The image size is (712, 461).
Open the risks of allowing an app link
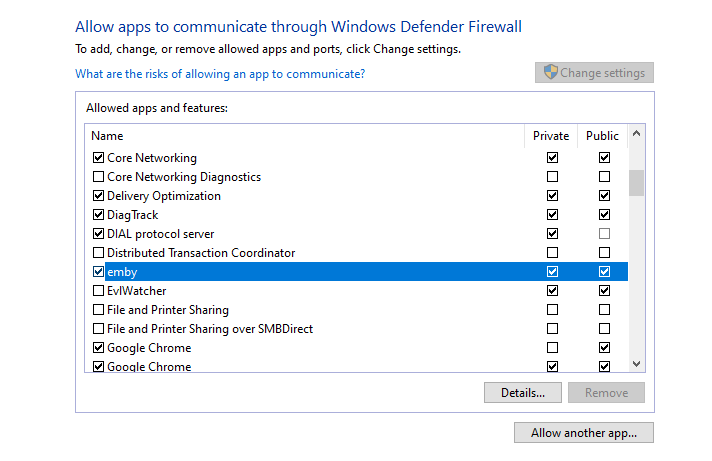point(220,74)
